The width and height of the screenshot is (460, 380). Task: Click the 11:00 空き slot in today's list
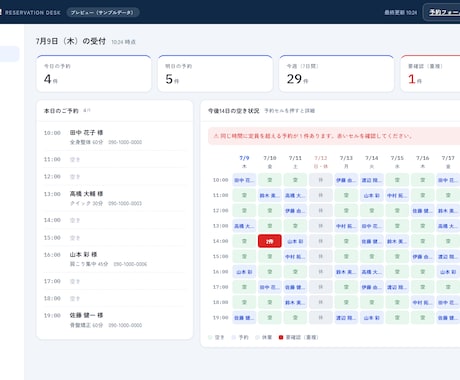(114, 159)
